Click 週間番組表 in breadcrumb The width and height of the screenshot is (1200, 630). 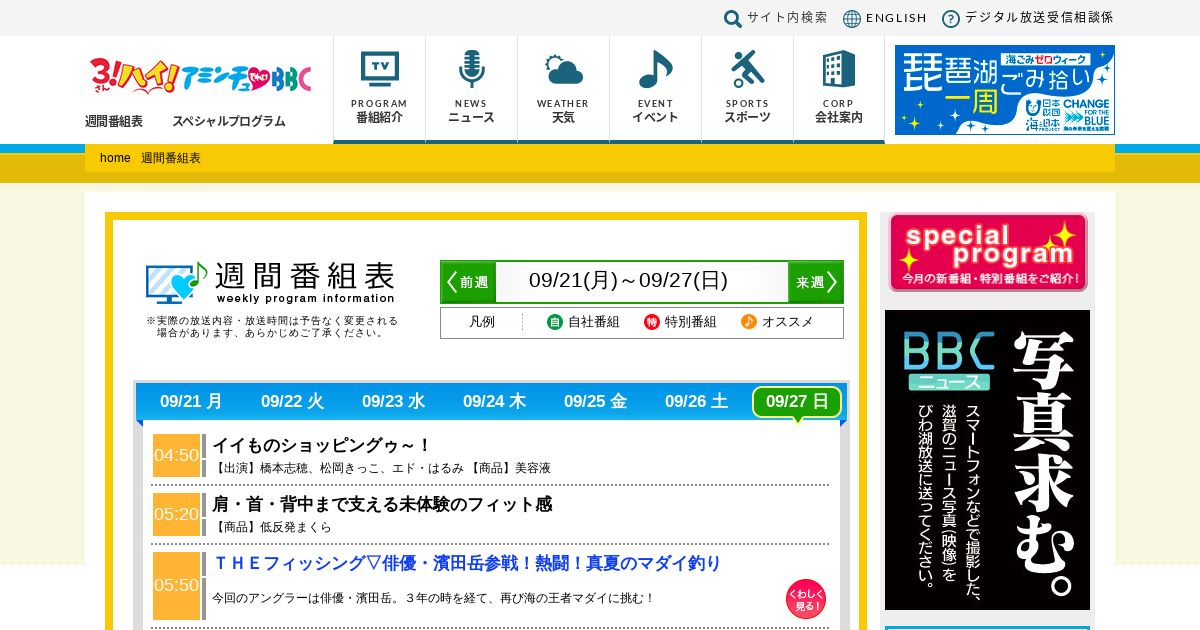(x=171, y=158)
